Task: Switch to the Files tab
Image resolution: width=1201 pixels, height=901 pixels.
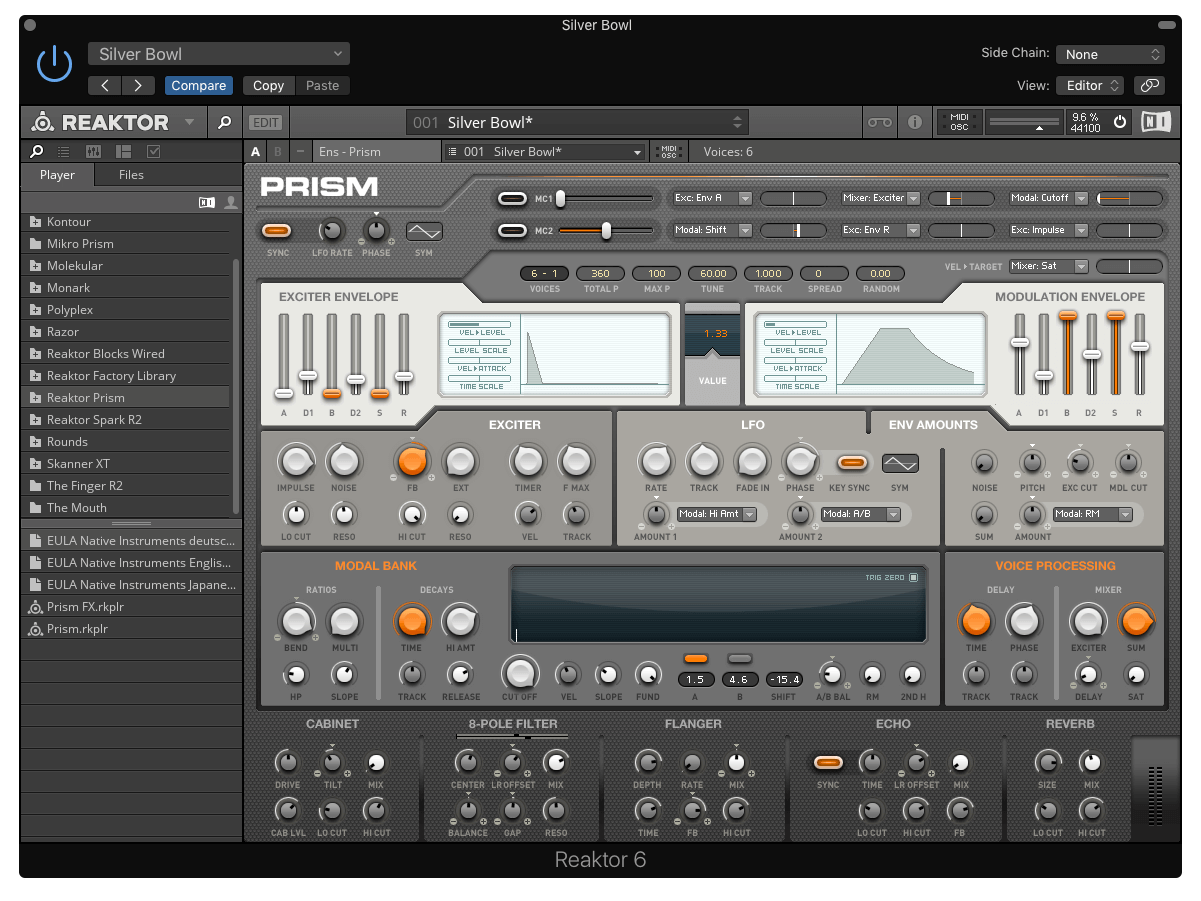Action: 131,174
